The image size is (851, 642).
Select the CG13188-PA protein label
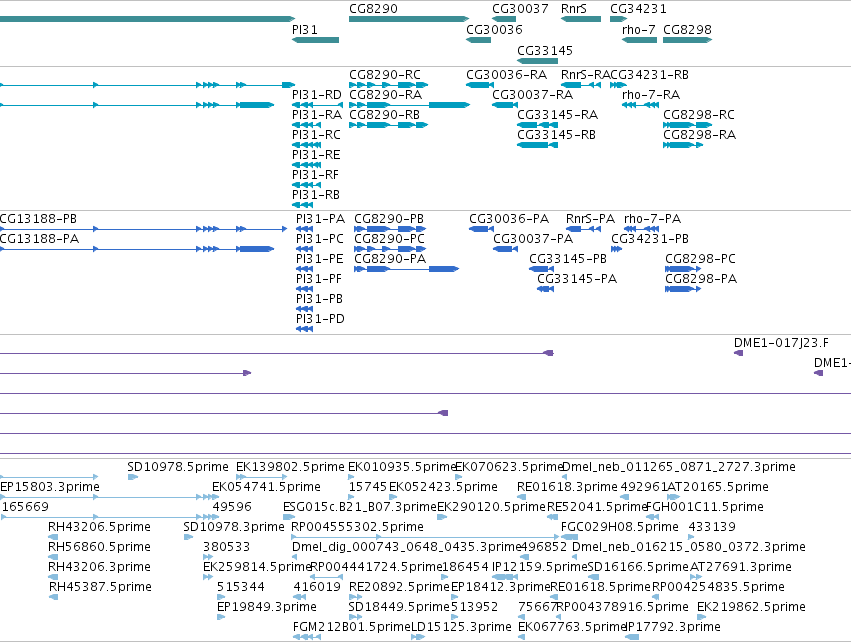pyautogui.click(x=39, y=239)
